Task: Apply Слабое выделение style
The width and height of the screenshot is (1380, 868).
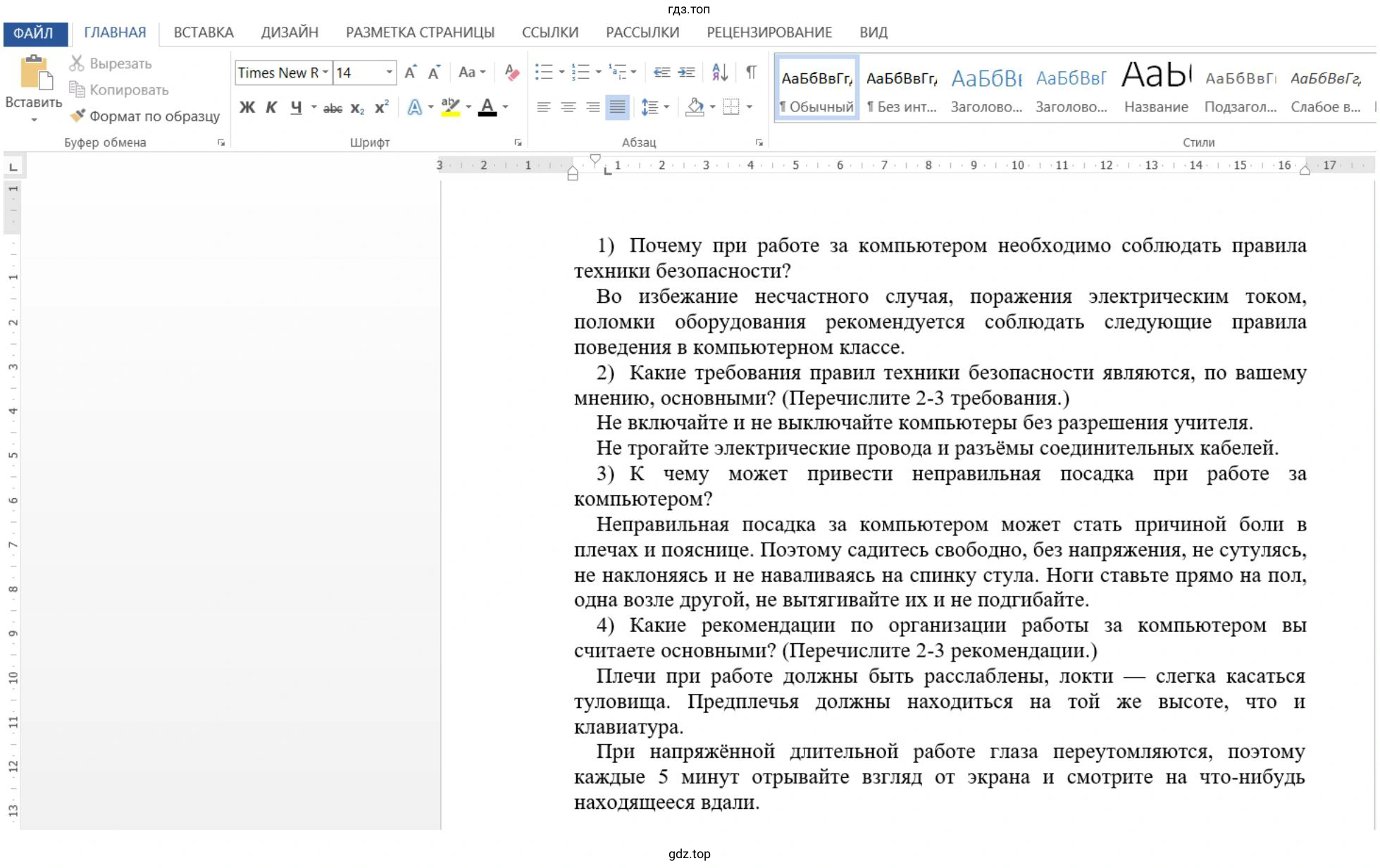Action: pyautogui.click(x=1326, y=88)
